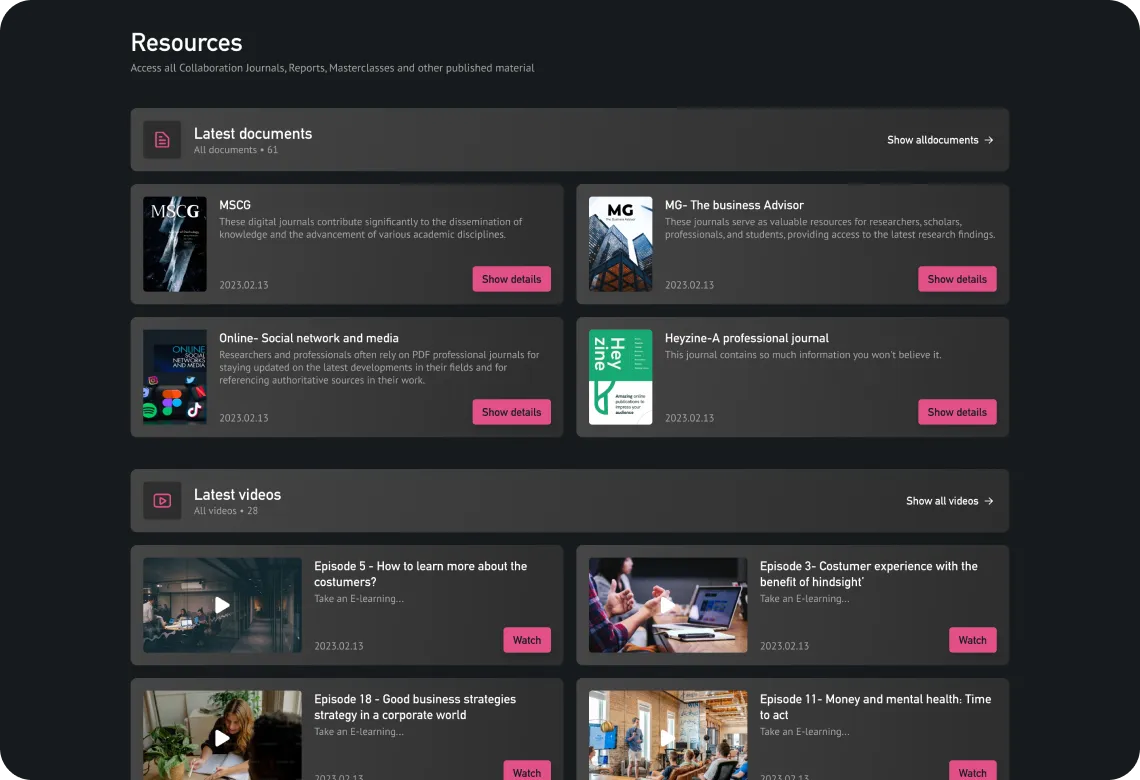Image resolution: width=1140 pixels, height=780 pixels.
Task: Click the document icon beside Latest documents
Action: pyautogui.click(x=162, y=140)
